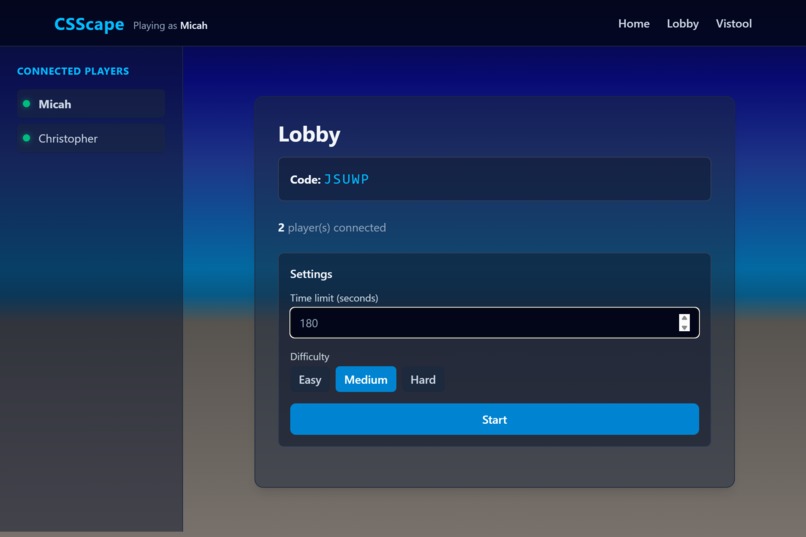Click the '2 player(s) connected' text
The image size is (806, 537).
(x=332, y=228)
